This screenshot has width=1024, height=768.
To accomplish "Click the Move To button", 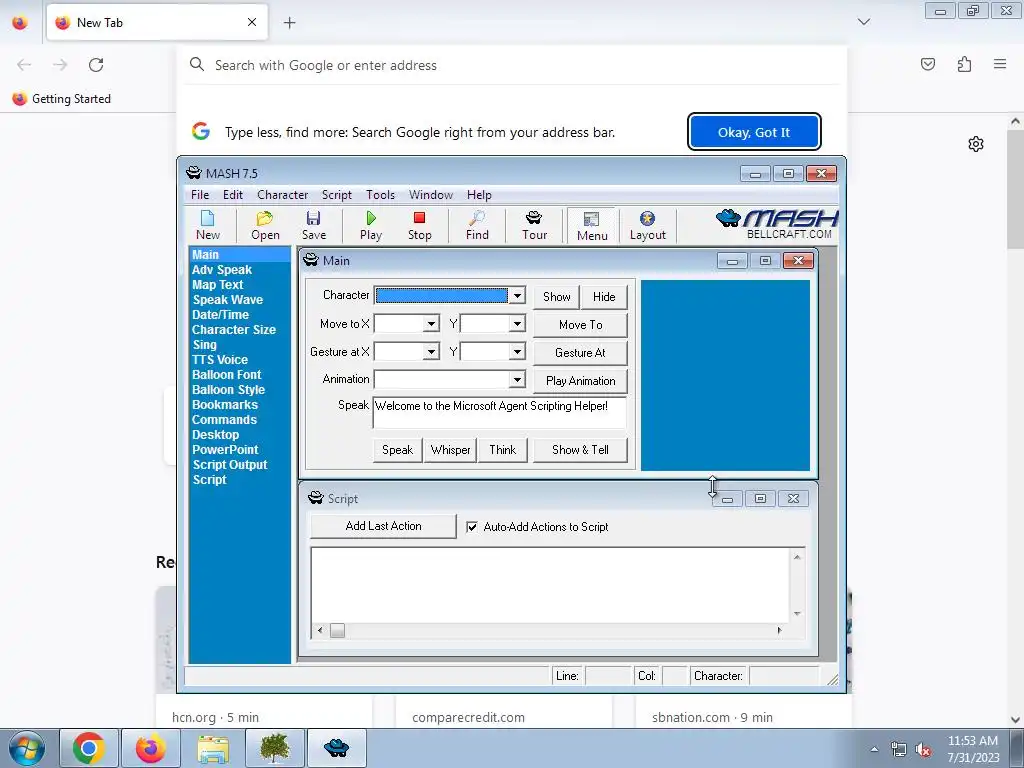I will [581, 325].
